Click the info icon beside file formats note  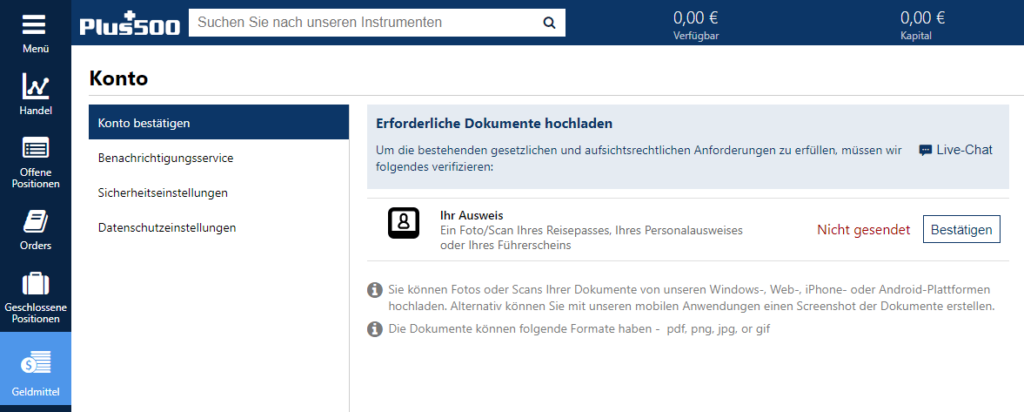[x=374, y=329]
